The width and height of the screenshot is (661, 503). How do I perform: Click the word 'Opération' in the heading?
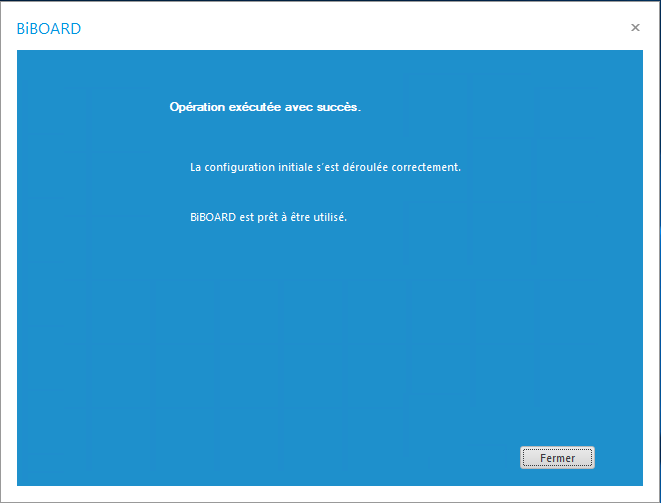[197, 108]
